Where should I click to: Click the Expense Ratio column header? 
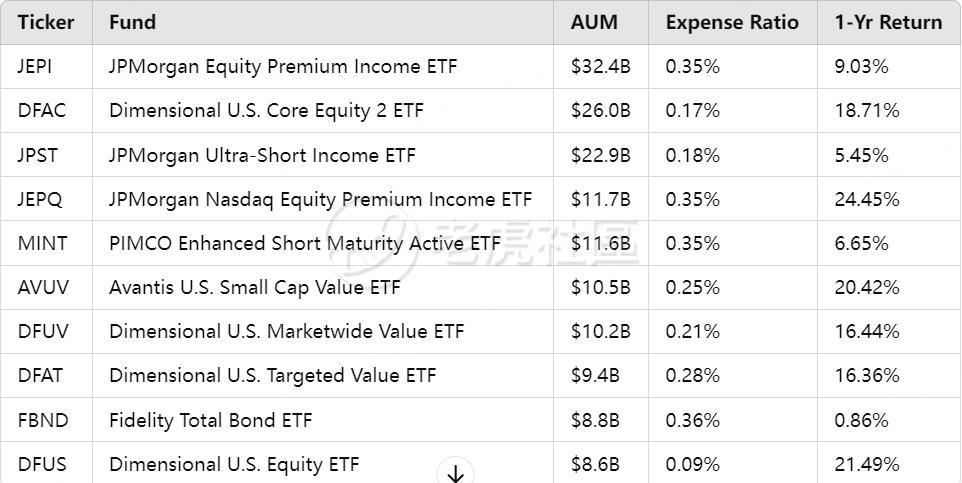(732, 22)
